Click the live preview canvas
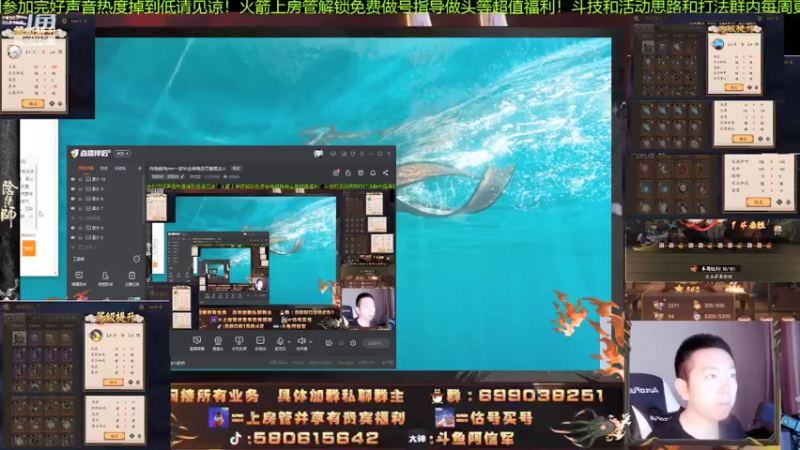This screenshot has height=450, width=800. pyautogui.click(x=271, y=255)
